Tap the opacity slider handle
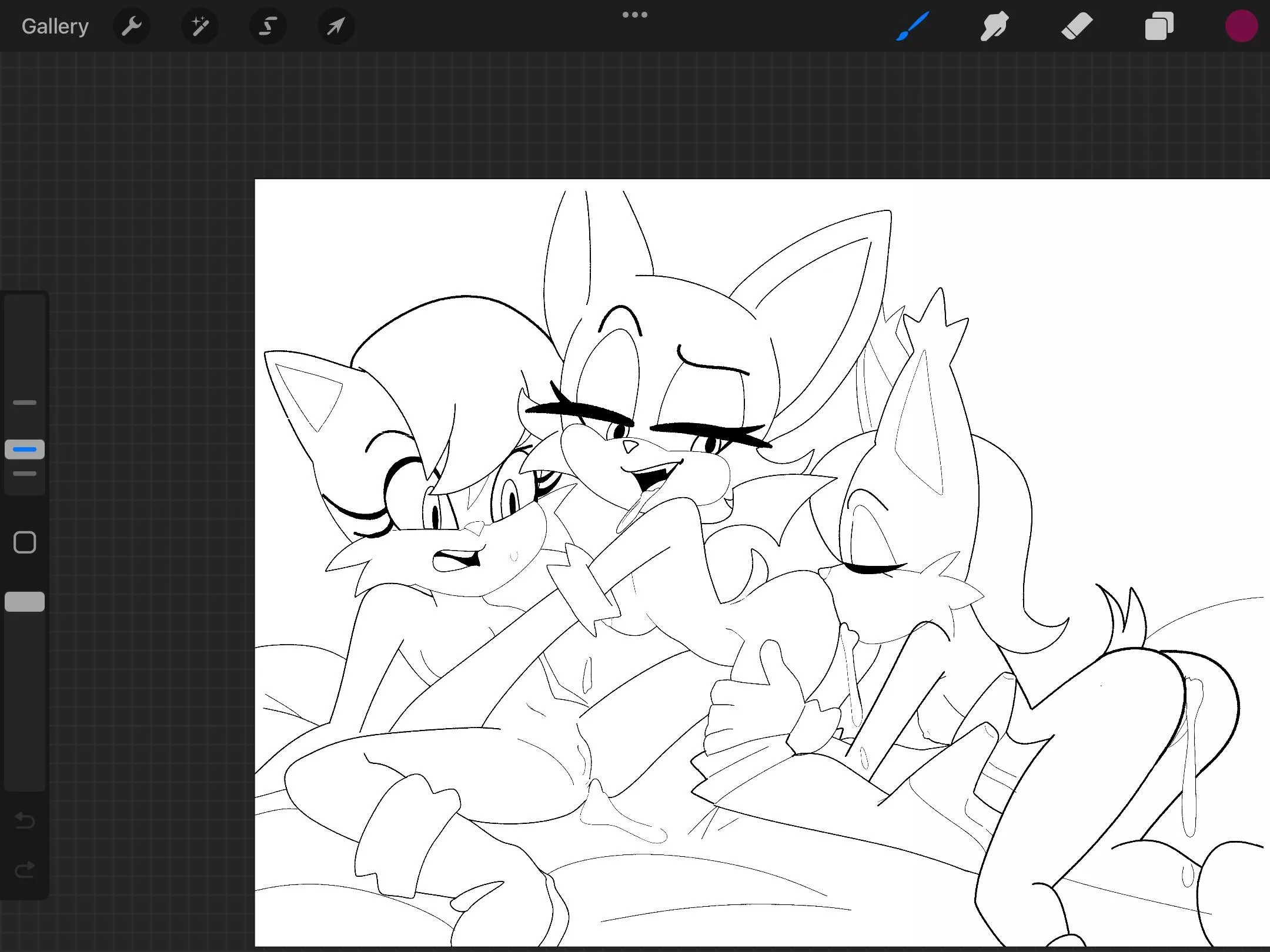Viewport: 1270px width, 952px height. coord(25,601)
